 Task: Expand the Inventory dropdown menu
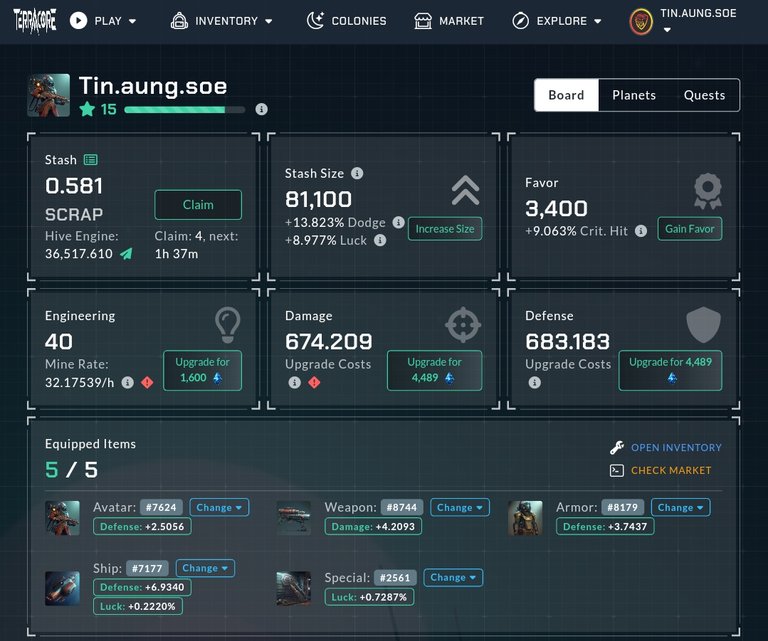[268, 21]
